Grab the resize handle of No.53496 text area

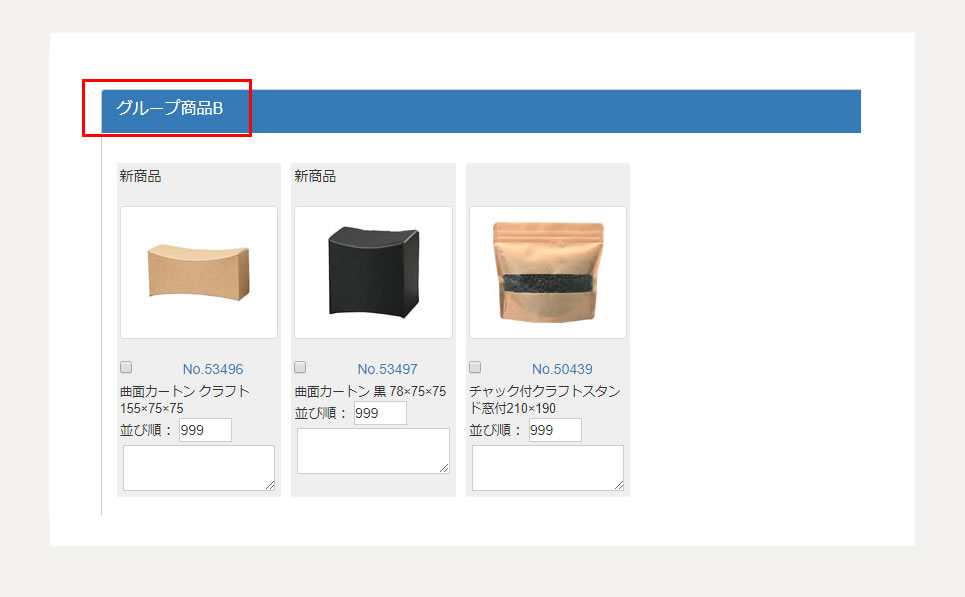click(x=270, y=486)
